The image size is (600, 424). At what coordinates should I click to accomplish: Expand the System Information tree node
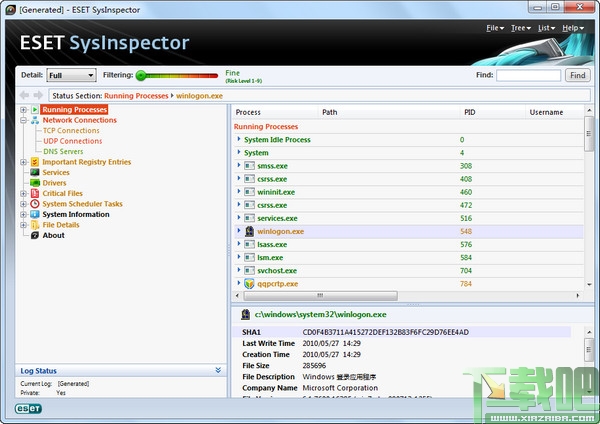tap(23, 214)
